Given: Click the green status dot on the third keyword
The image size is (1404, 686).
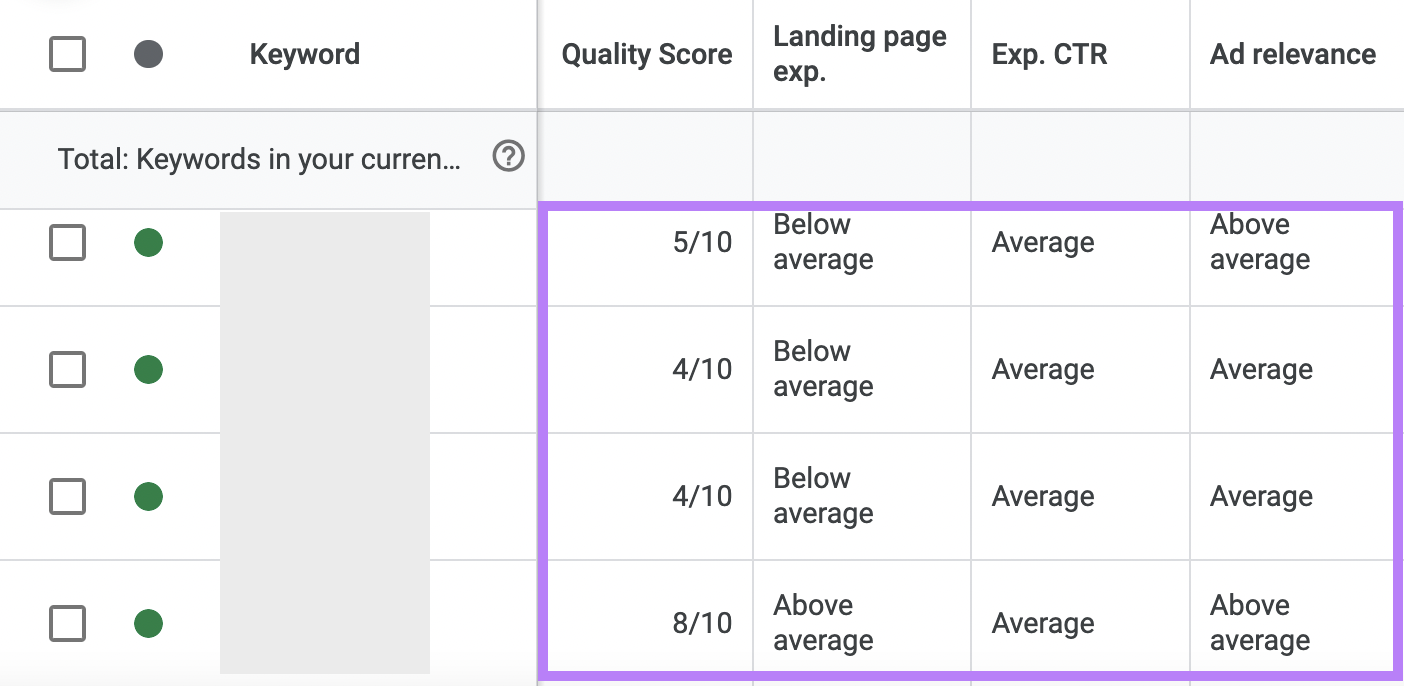Looking at the screenshot, I should pos(148,496).
